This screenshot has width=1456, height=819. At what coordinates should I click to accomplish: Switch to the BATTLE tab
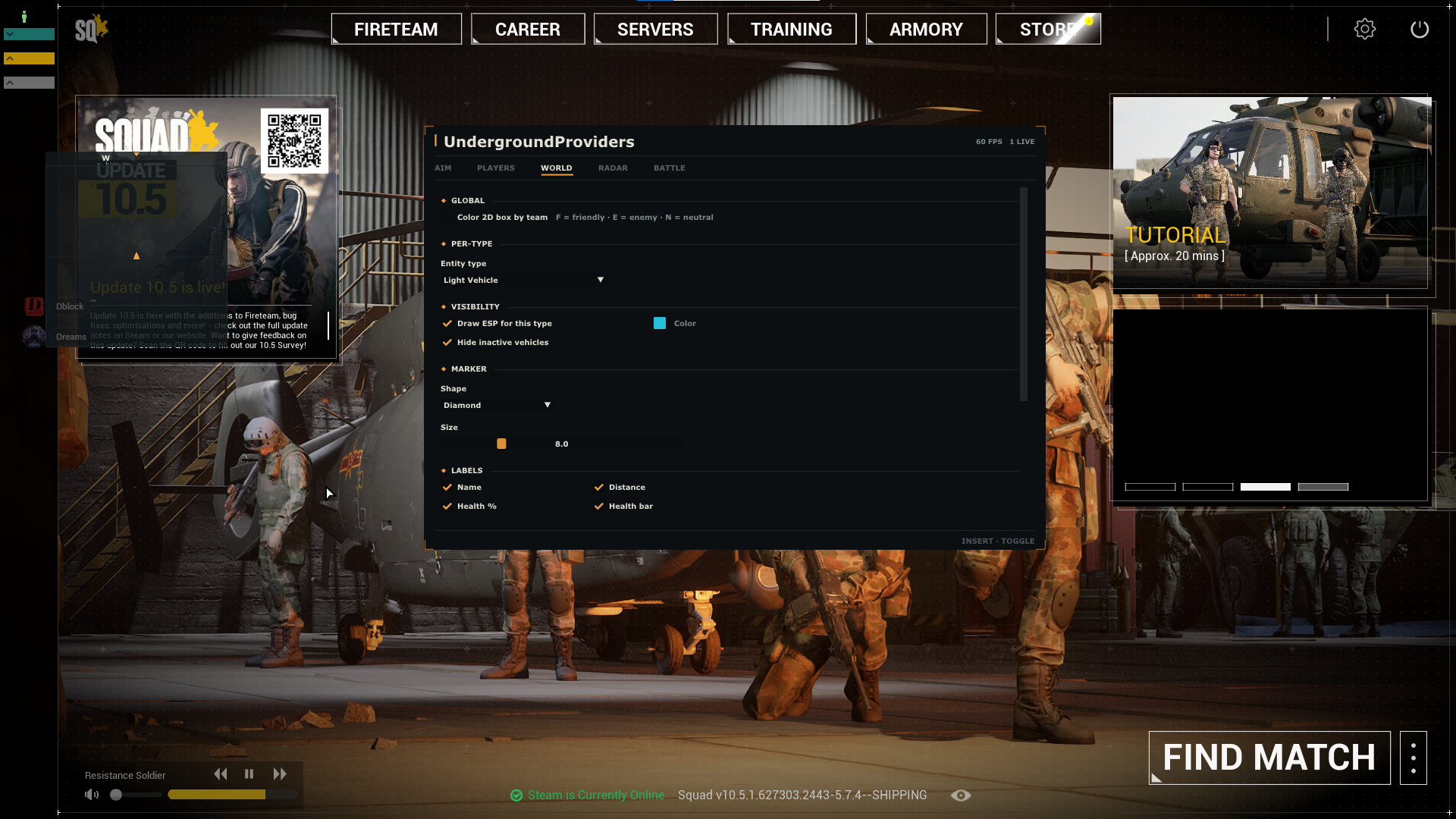(670, 168)
